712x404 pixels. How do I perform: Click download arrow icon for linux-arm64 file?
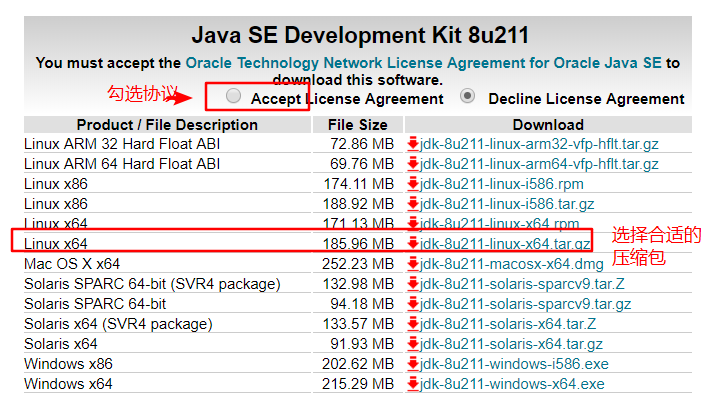[x=413, y=163]
